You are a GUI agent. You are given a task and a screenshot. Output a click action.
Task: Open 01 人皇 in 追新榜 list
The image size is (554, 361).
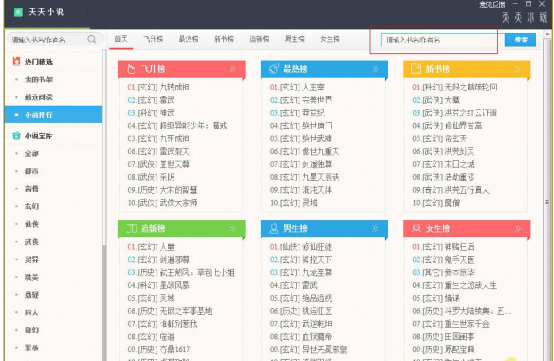151,247
